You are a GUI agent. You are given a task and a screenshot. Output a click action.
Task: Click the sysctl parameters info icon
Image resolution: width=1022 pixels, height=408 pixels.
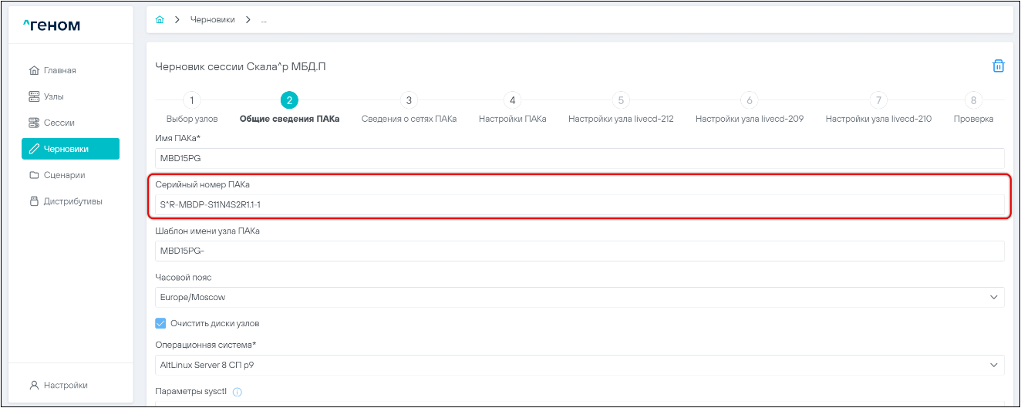point(237,391)
